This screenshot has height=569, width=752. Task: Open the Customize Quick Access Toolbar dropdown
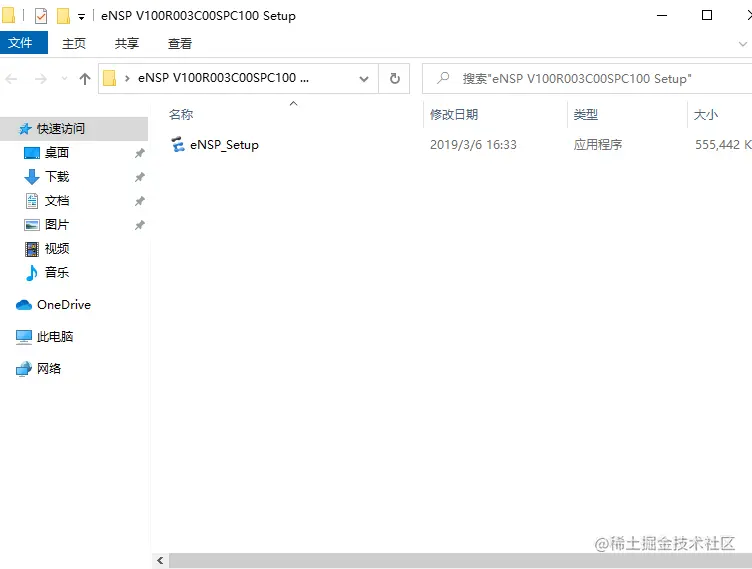82,17
